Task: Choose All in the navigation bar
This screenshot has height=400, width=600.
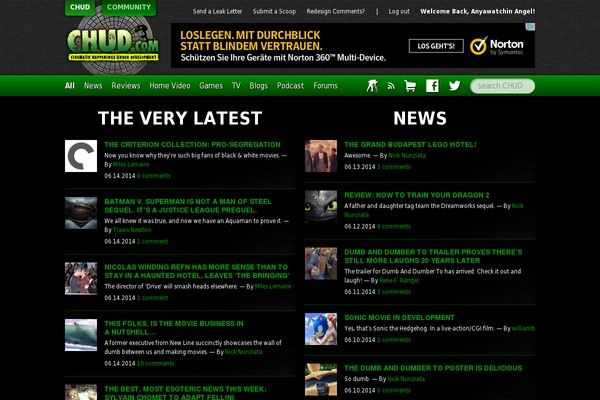Action: pyautogui.click(x=70, y=86)
